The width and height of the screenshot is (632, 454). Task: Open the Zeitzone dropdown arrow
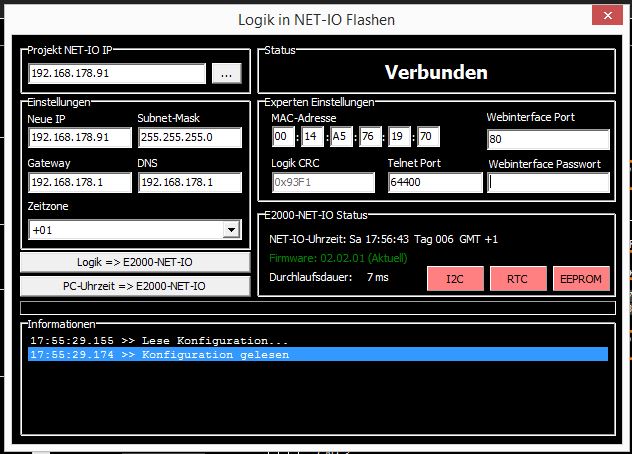coord(232,230)
